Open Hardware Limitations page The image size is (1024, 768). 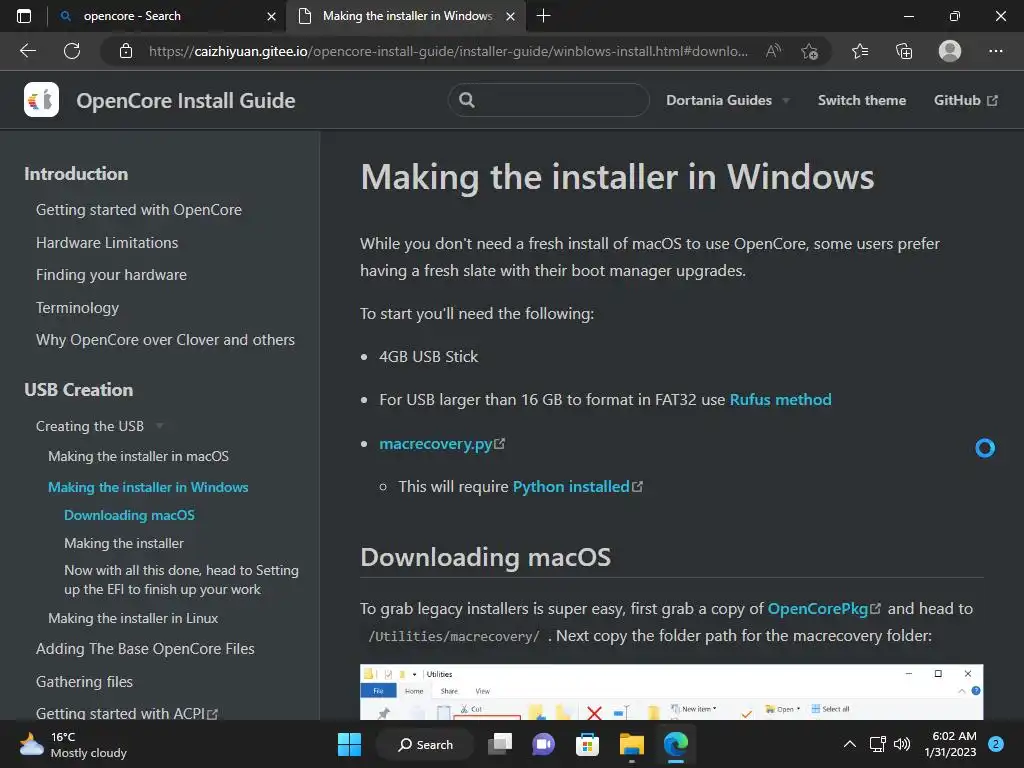coord(106,242)
